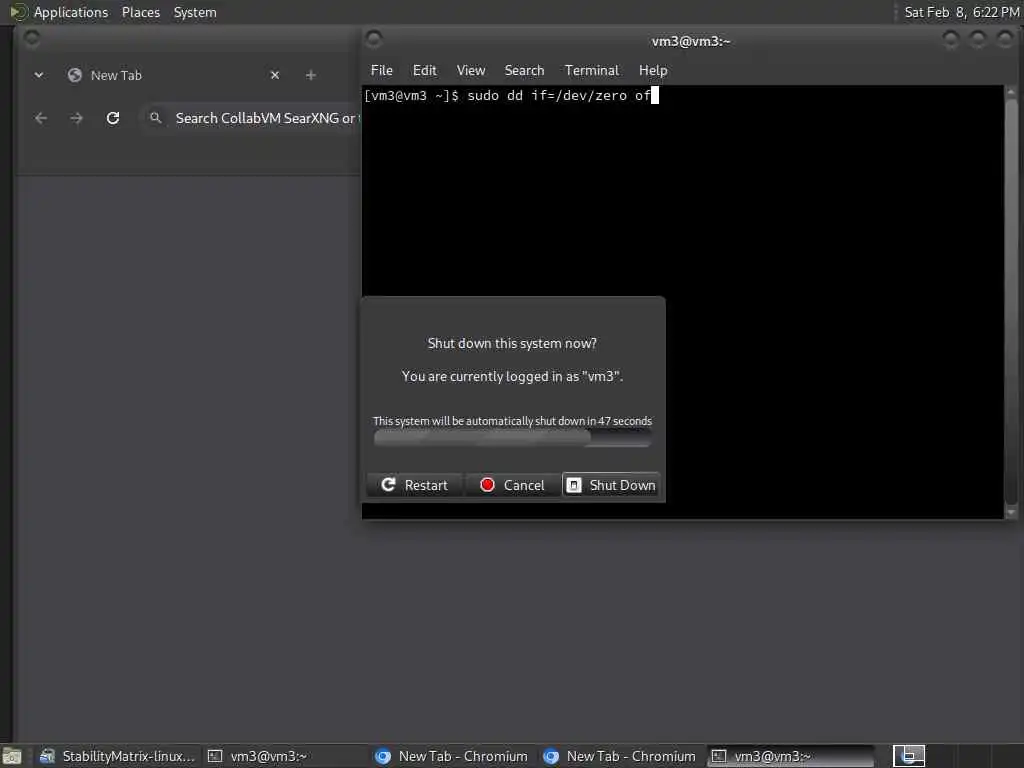Switch to StabilityMatrix-linux taskbar entry

tap(117, 756)
